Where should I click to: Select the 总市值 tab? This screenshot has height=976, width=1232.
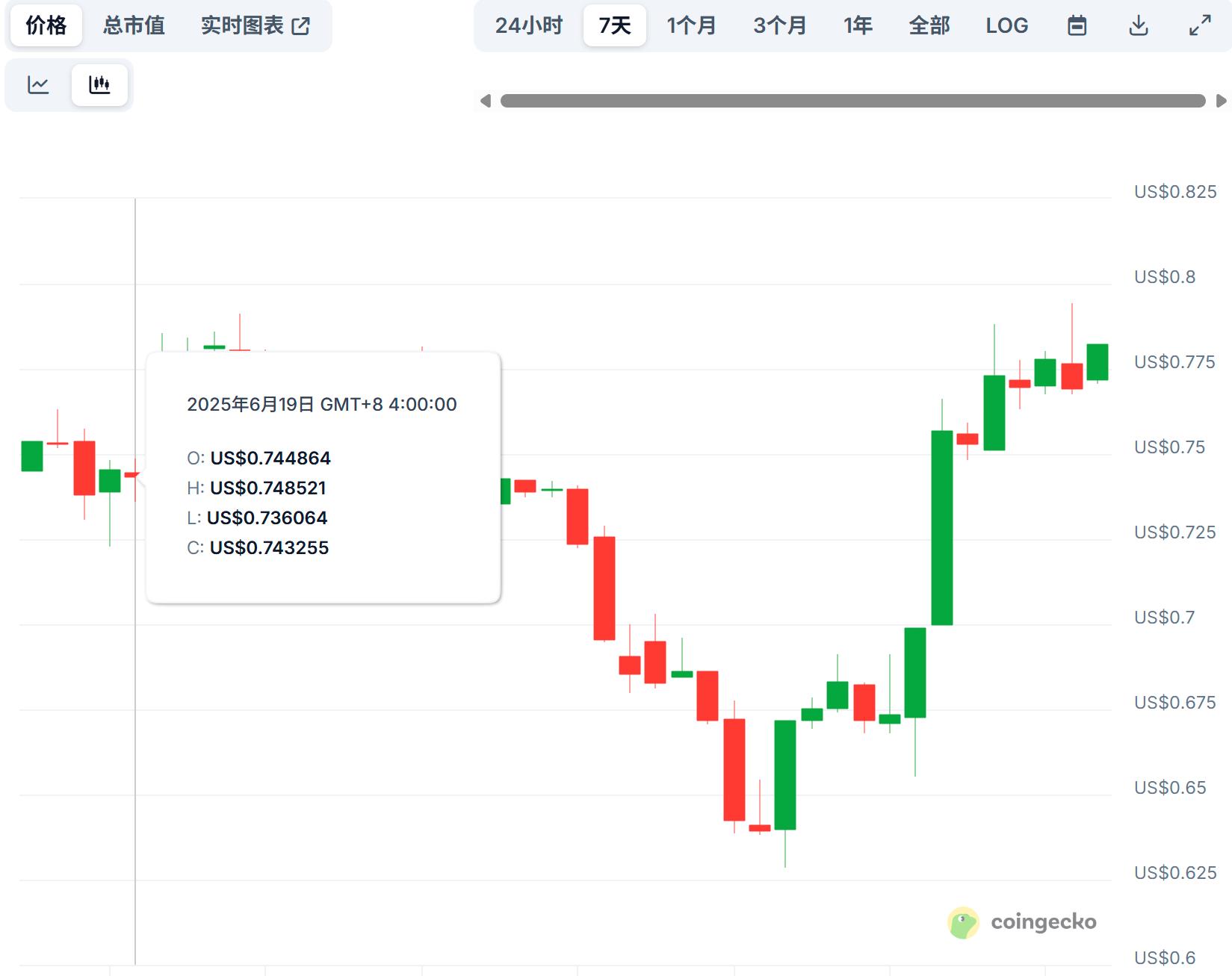[x=134, y=25]
